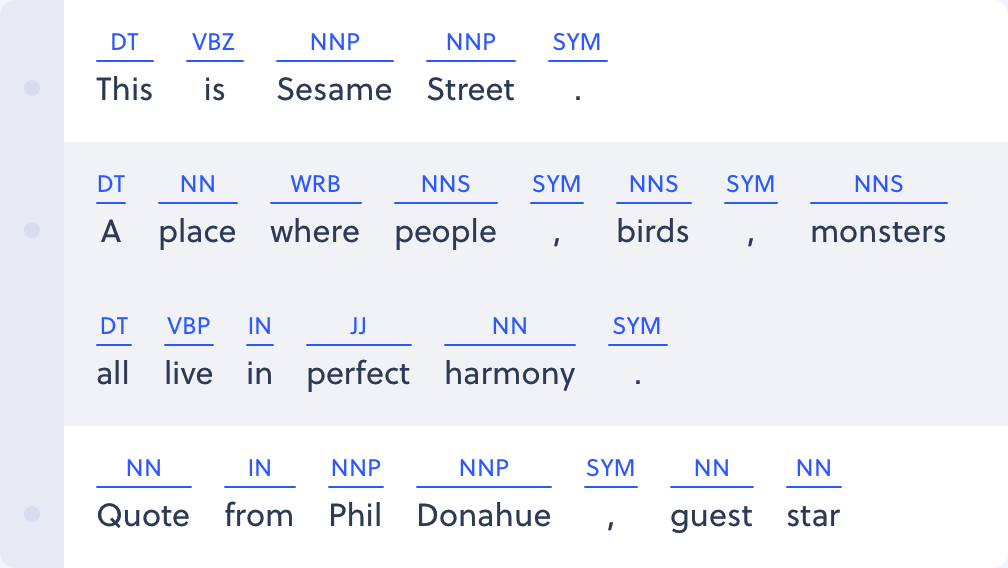Click the NNS tag above 'birds'
The width and height of the screenshot is (1008, 568).
653,184
